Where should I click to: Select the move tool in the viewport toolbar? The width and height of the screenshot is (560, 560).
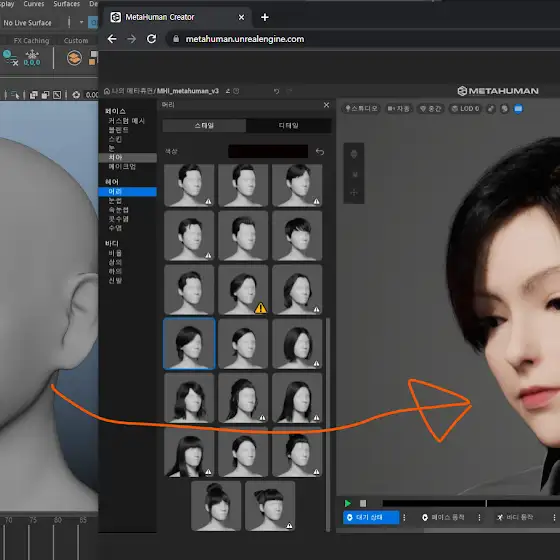pos(354,193)
